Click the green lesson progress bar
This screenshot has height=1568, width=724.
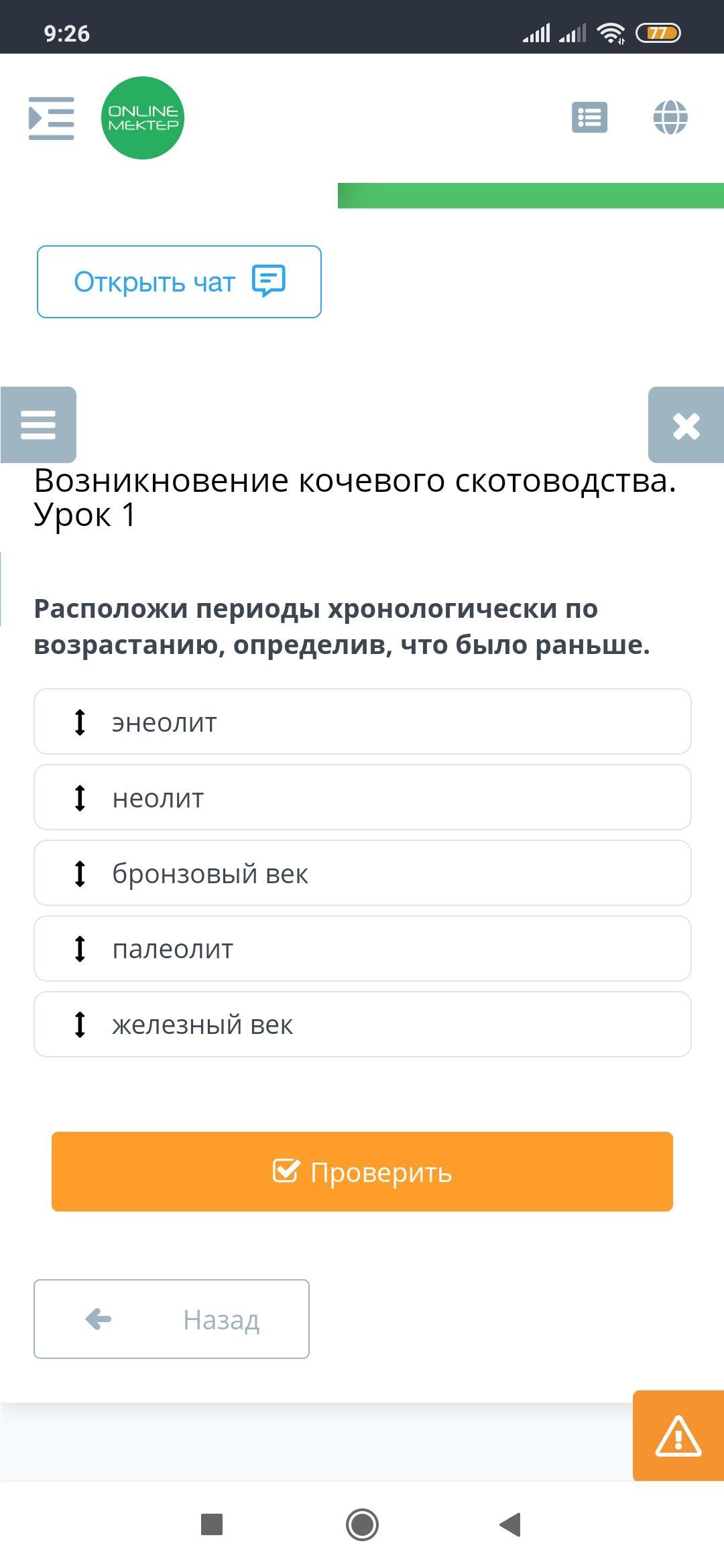(x=530, y=196)
